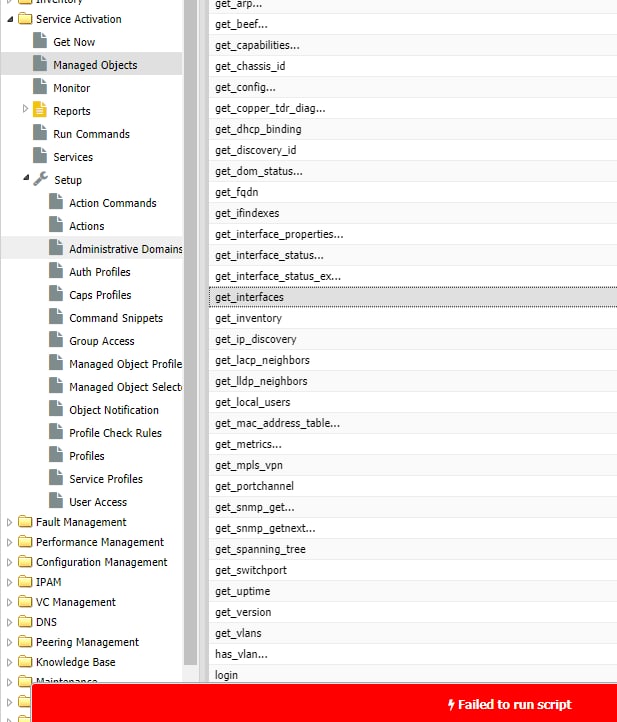Viewport: 617px width, 722px height.
Task: Click the Group Access page icon
Action: 56,340
